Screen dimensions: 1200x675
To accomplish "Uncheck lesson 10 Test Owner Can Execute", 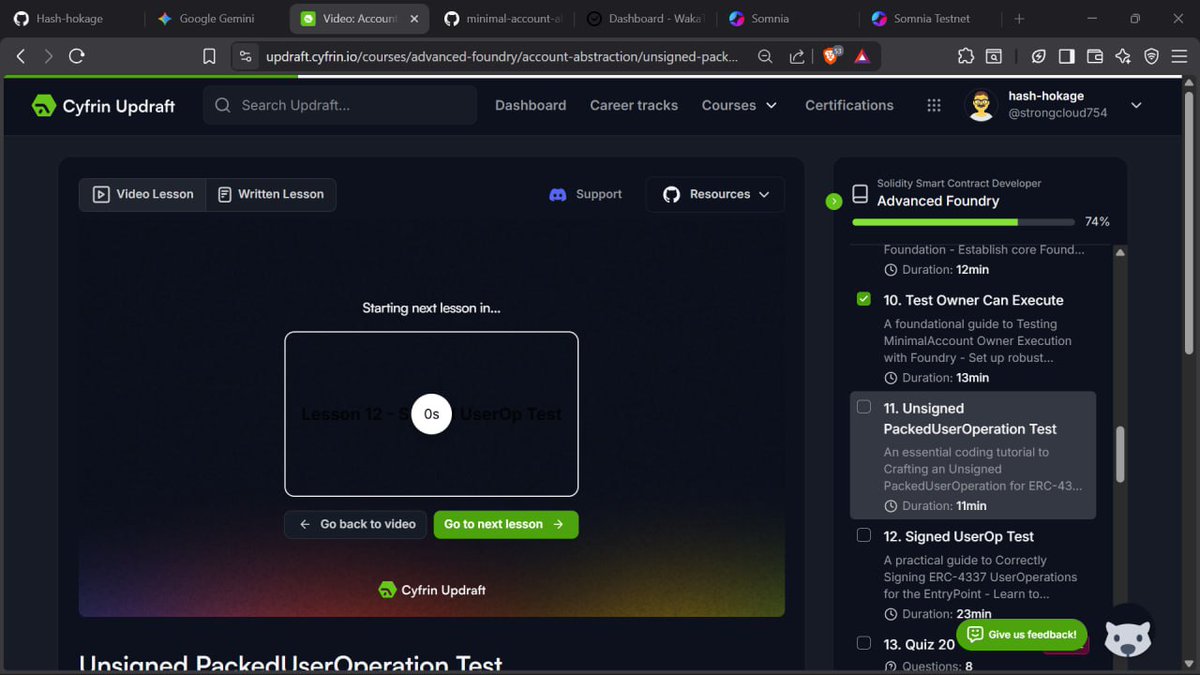I will 864,299.
